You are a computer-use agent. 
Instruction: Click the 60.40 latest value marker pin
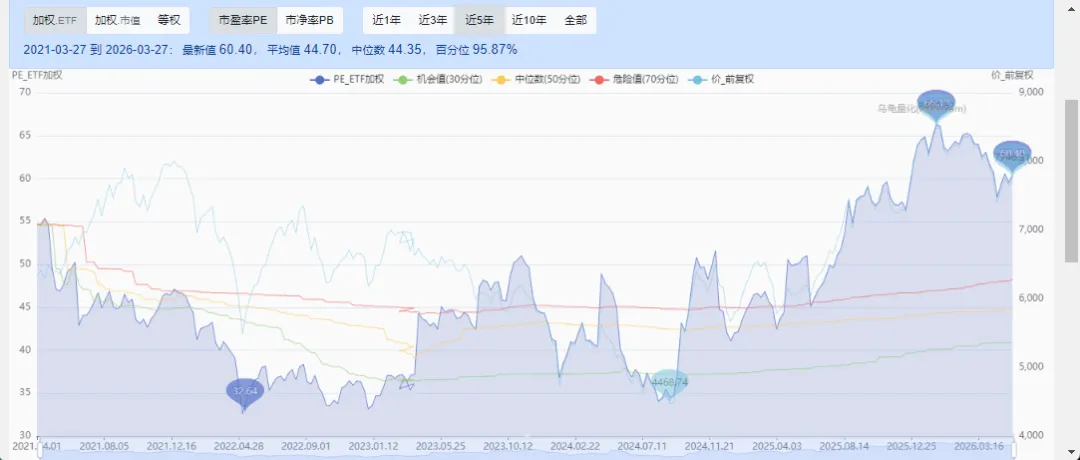[1012, 153]
